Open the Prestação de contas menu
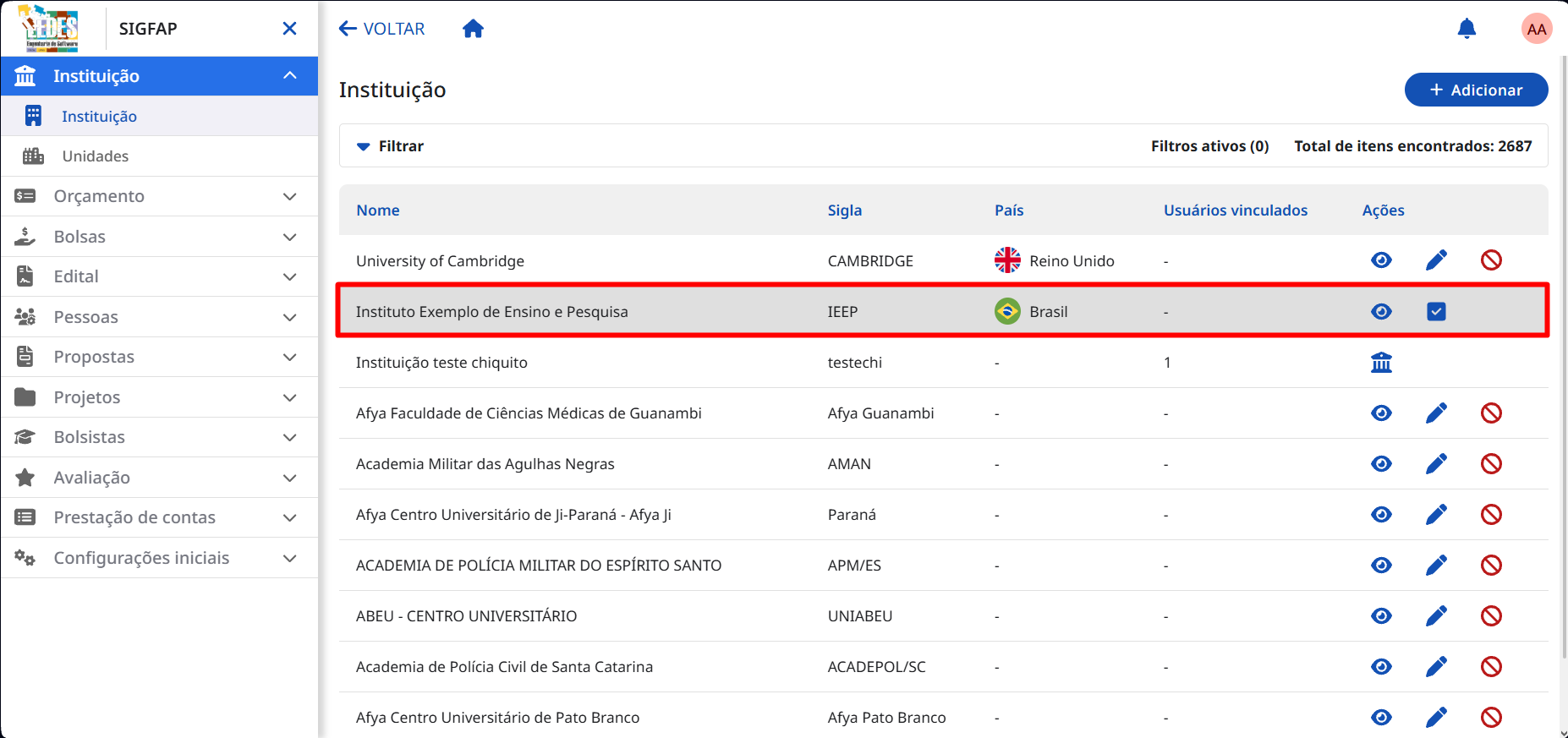 (x=159, y=517)
